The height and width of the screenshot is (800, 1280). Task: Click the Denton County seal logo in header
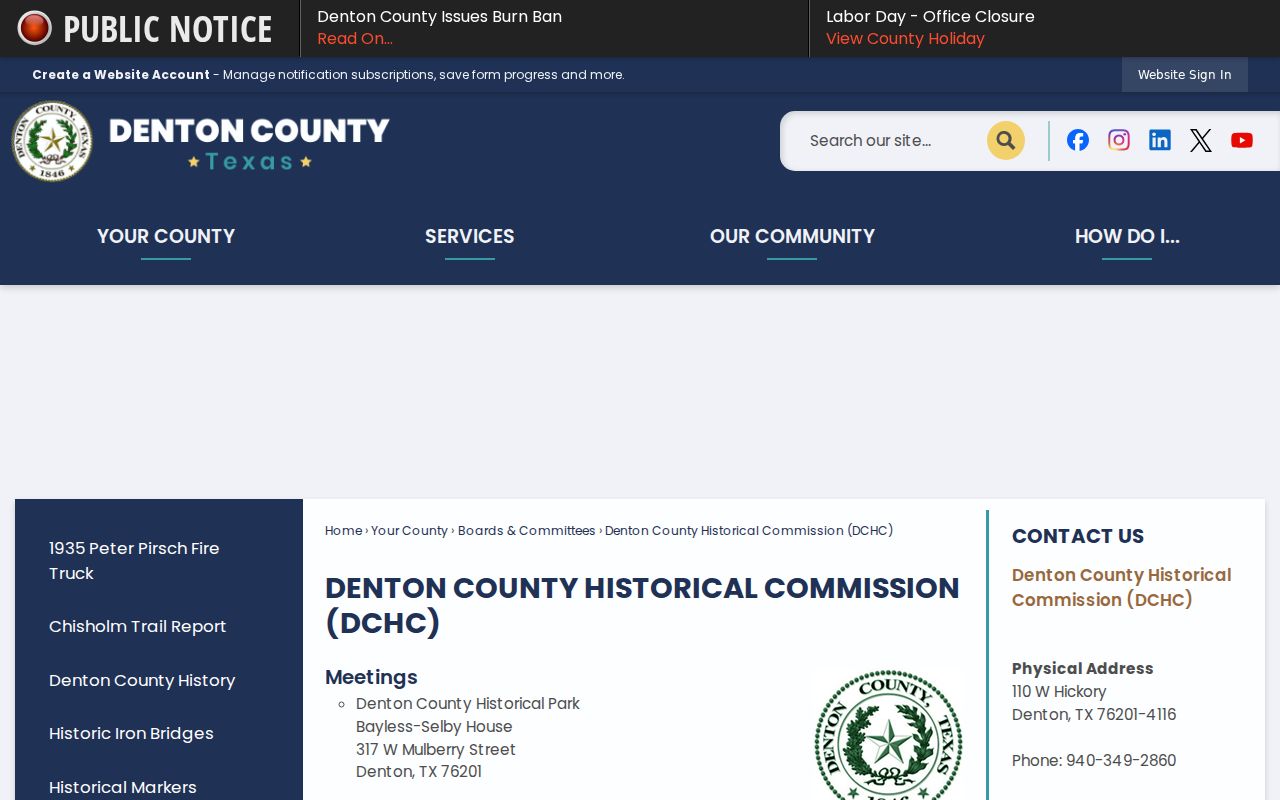point(52,141)
